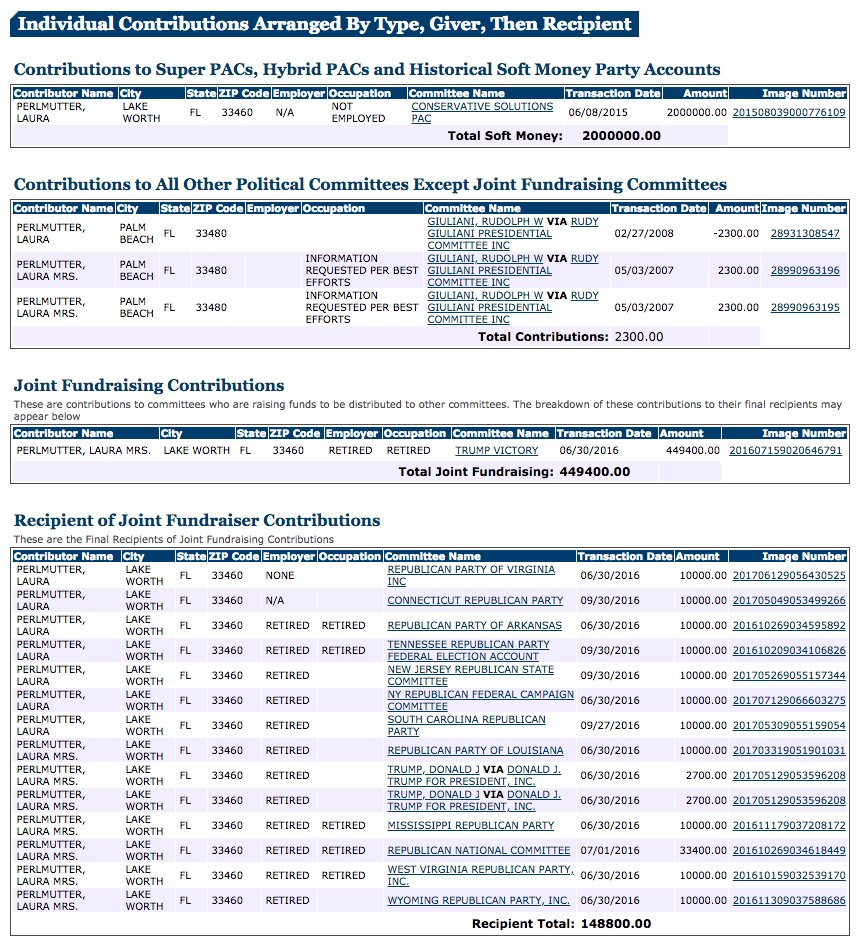864x947 pixels.
Task: Open image number 201607159020646791
Action: (x=785, y=451)
